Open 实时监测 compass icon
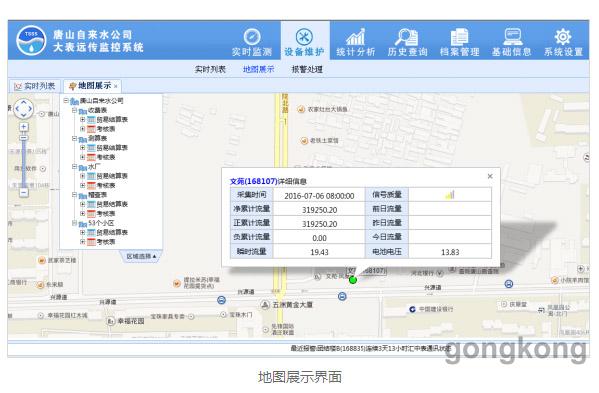 tap(252, 37)
